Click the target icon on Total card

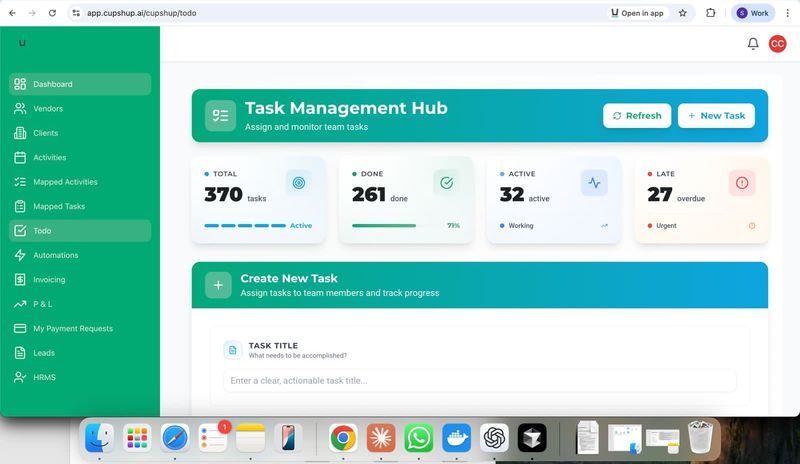click(x=299, y=183)
